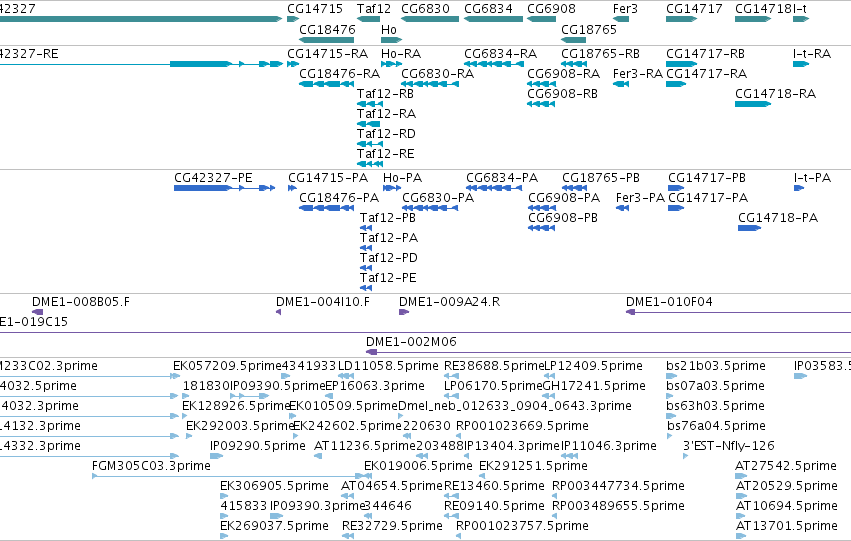The width and height of the screenshot is (851, 541).
Task: Open transcript CG6834-RA
Action: pyautogui.click(x=500, y=54)
